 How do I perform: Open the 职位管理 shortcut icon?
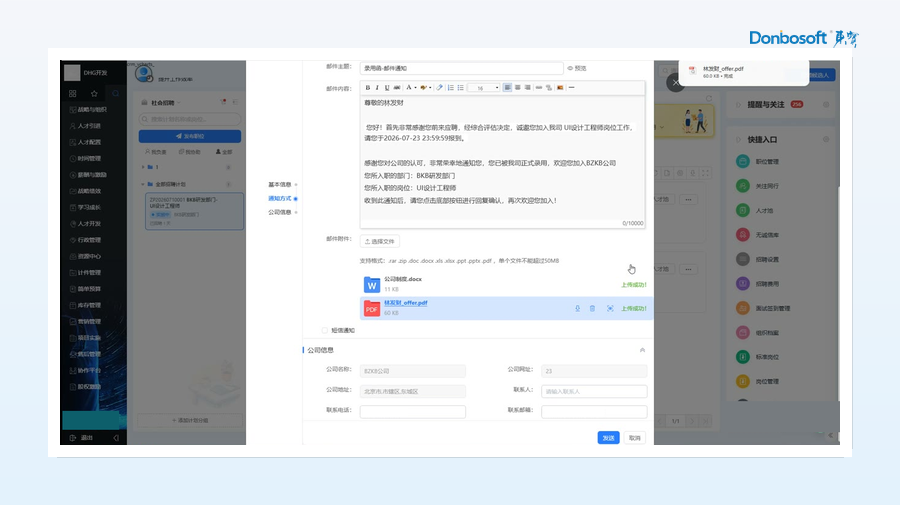click(743, 161)
